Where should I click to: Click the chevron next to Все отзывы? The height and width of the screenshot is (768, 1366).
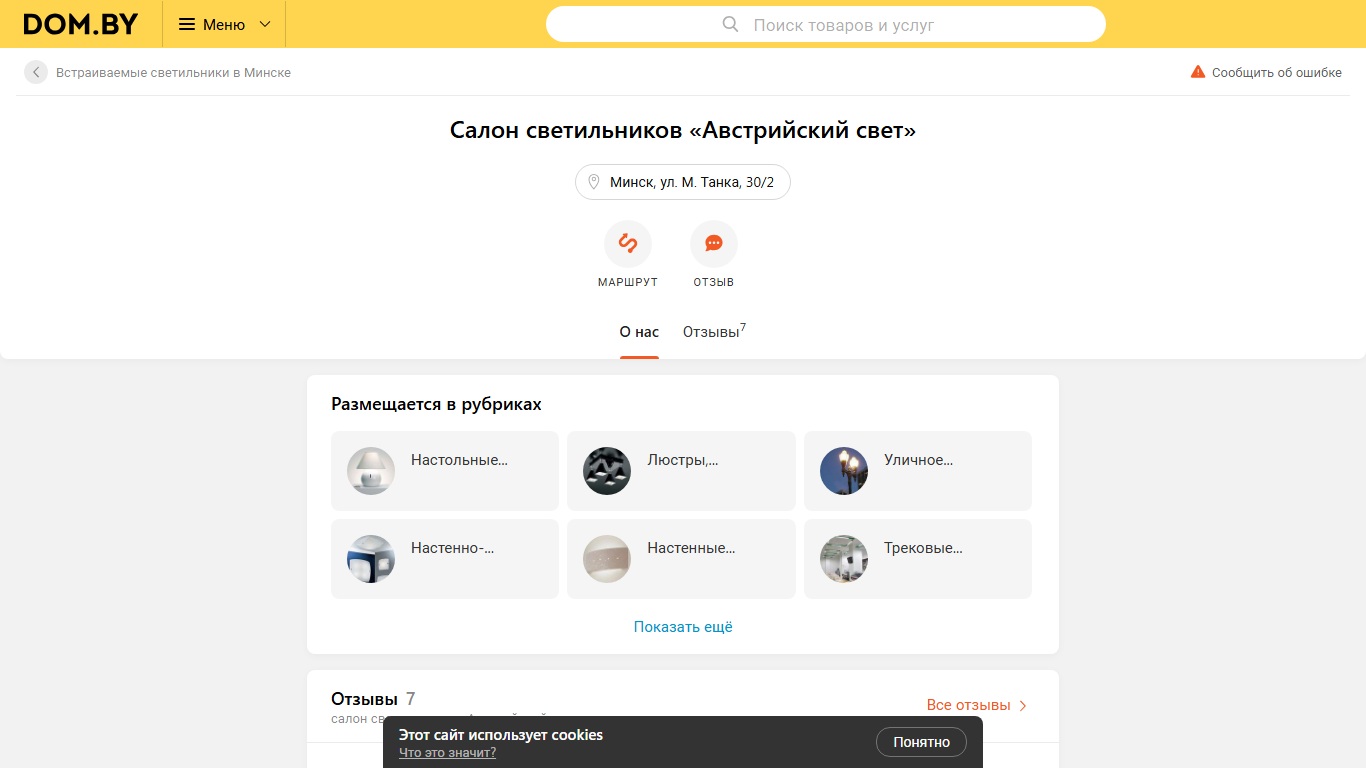(x=1022, y=705)
